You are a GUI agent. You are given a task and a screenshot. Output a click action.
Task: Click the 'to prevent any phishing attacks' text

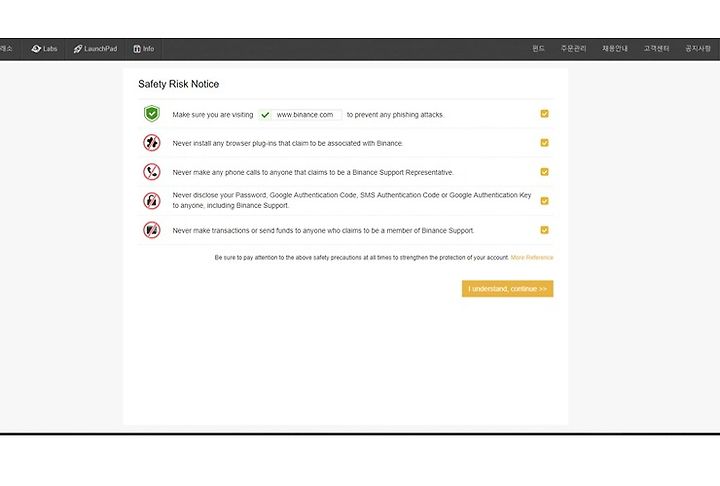395,115
